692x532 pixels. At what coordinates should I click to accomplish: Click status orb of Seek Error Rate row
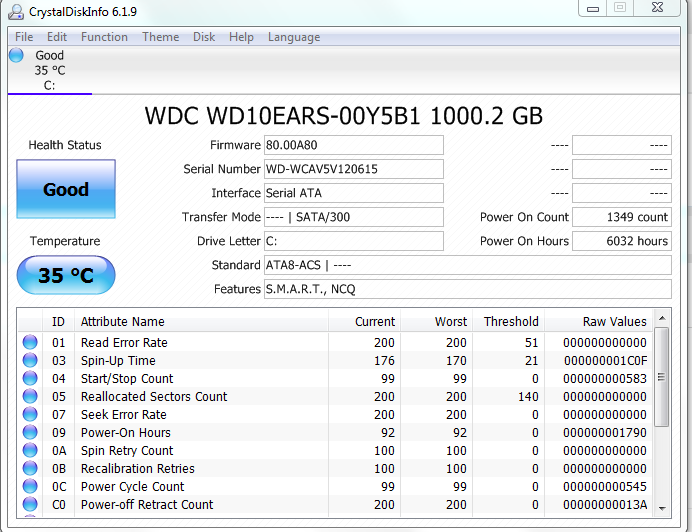click(x=30, y=414)
